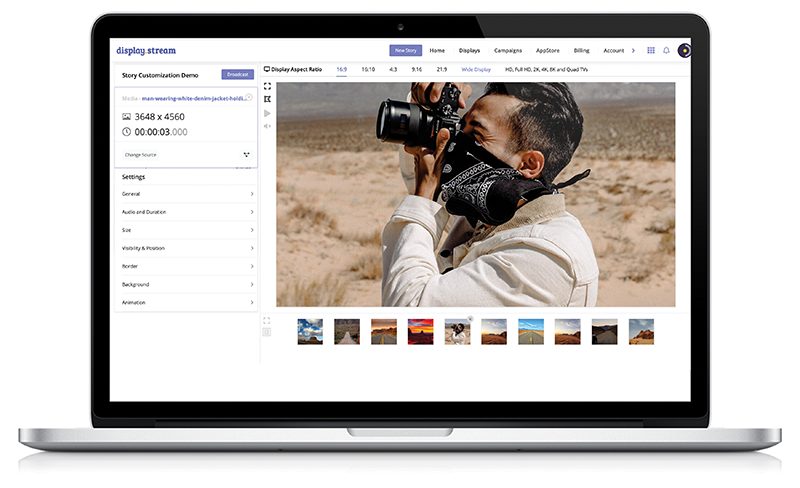Click the Change Source button
This screenshot has width=800, height=488.
[141, 155]
